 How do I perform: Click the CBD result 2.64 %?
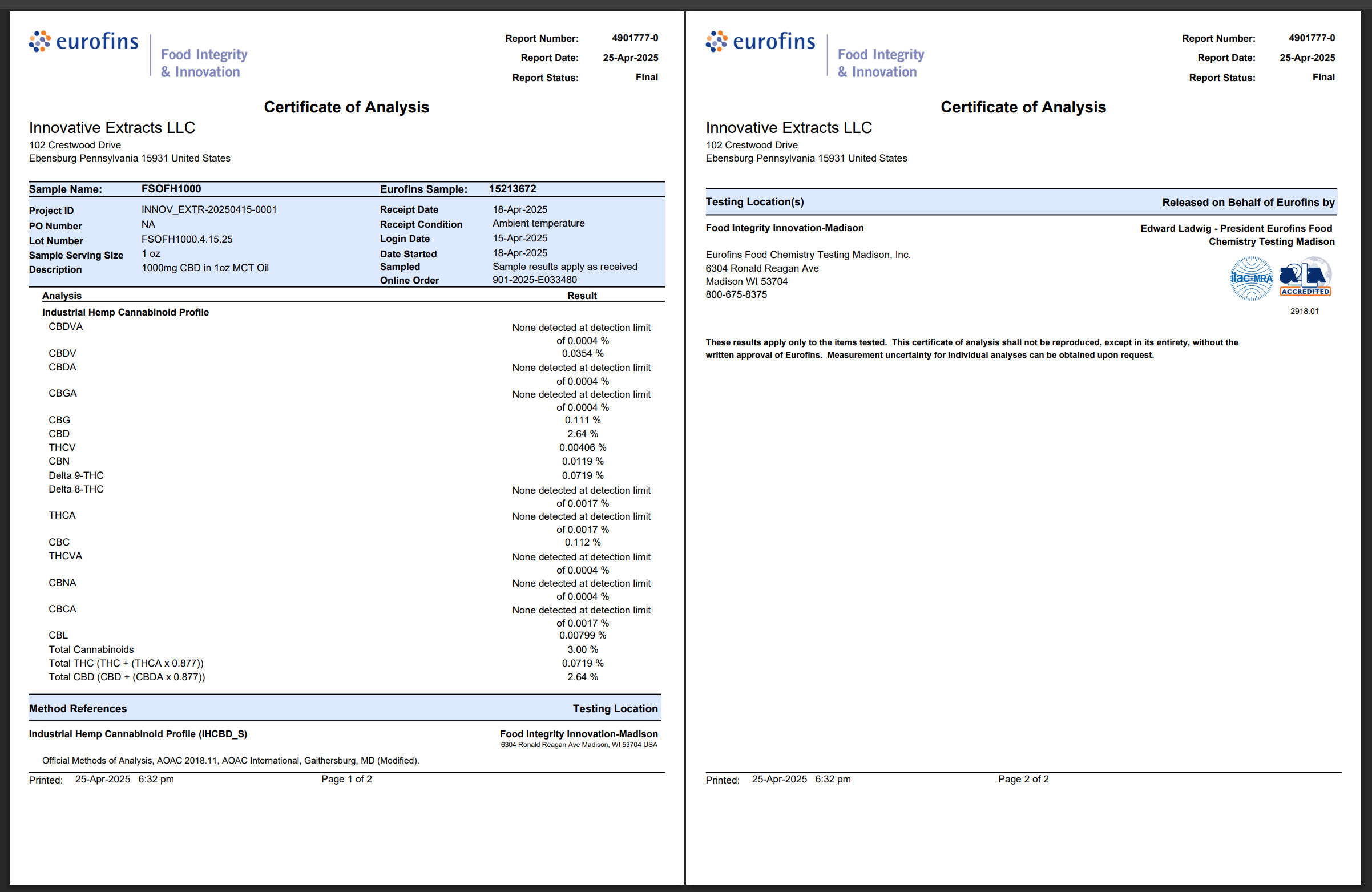582,434
